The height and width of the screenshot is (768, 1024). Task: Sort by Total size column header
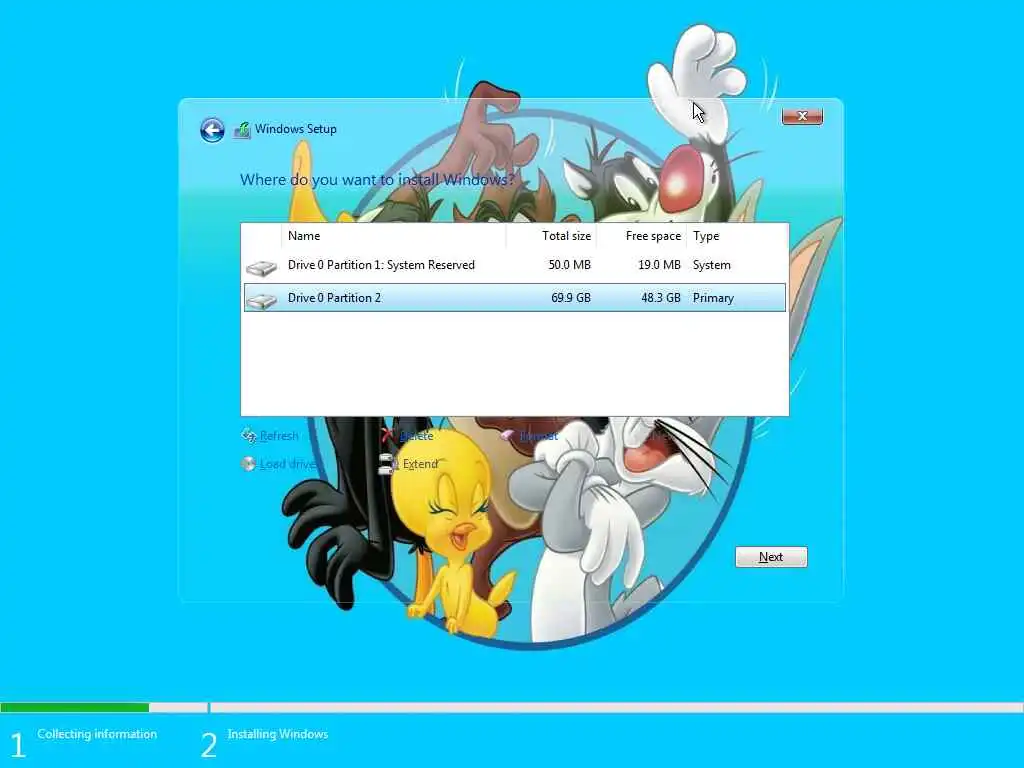[551, 236]
